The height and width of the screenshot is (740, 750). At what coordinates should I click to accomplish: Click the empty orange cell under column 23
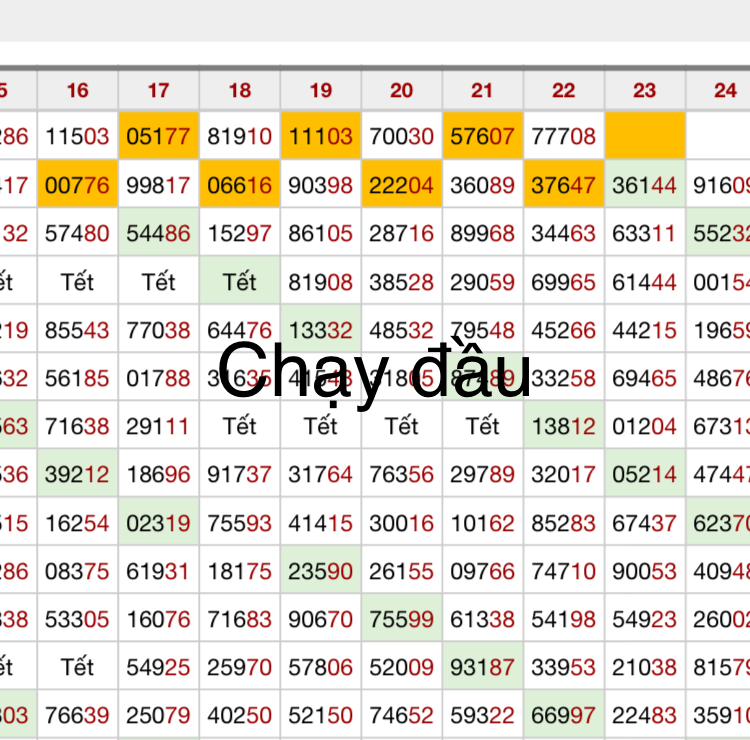(645, 137)
